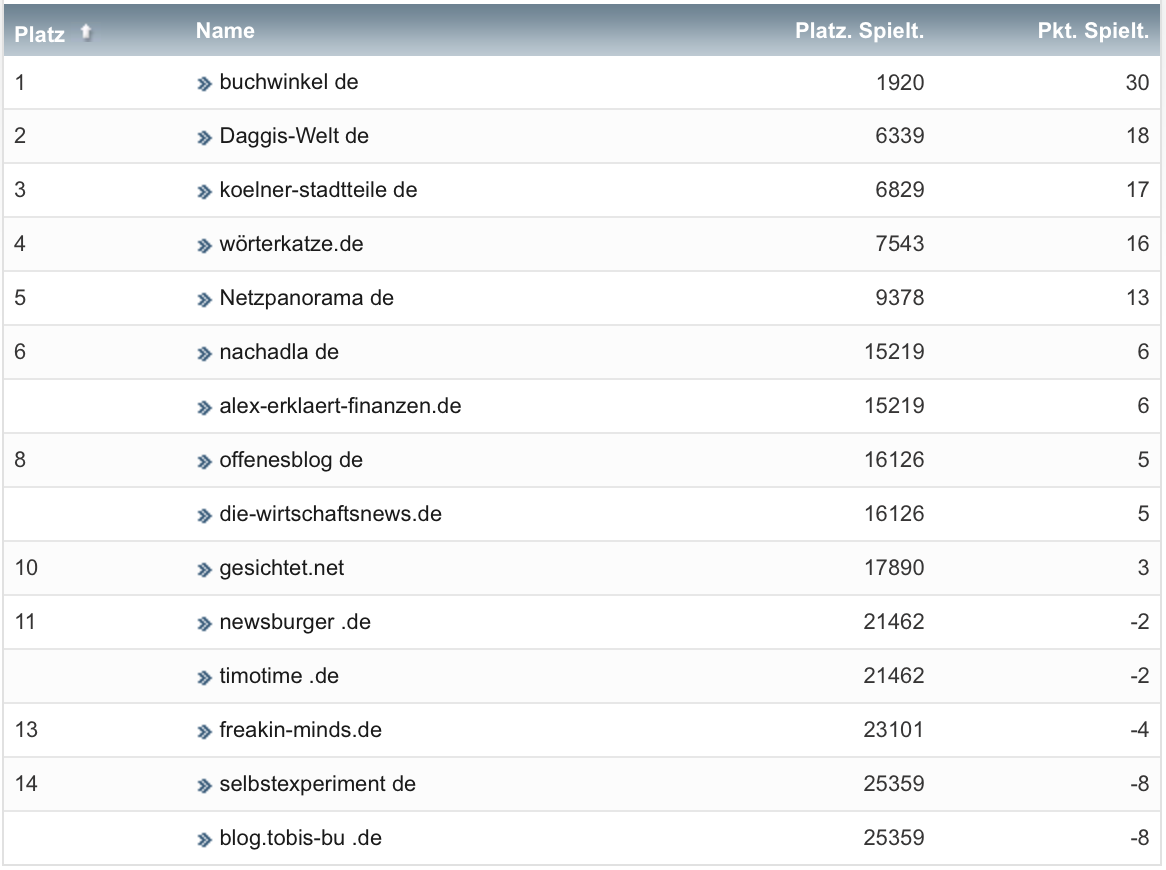Click the arrow icon before wörterkatze.de
The height and width of the screenshot is (870, 1166).
205,245
